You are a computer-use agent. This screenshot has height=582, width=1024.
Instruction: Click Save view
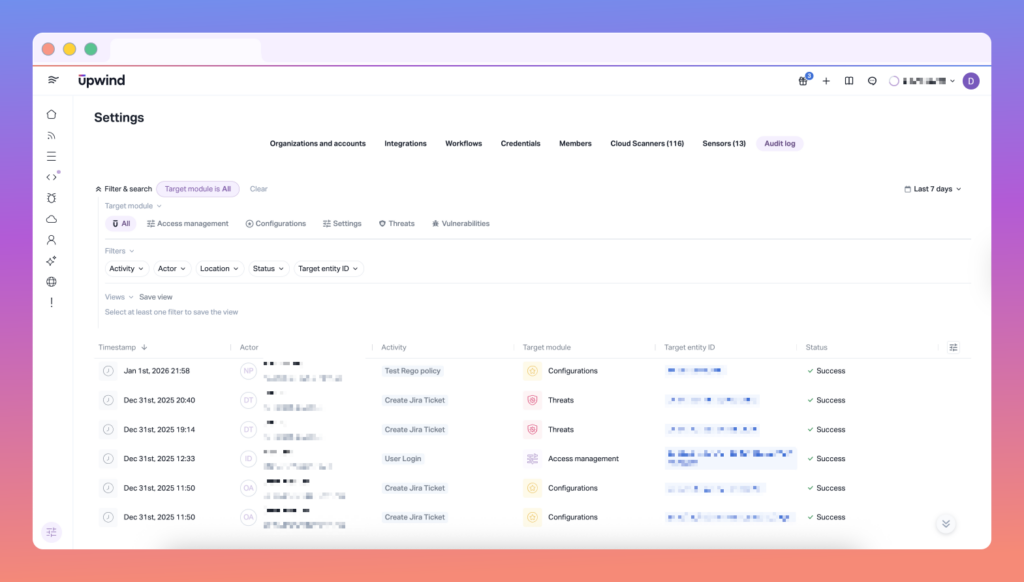click(156, 296)
